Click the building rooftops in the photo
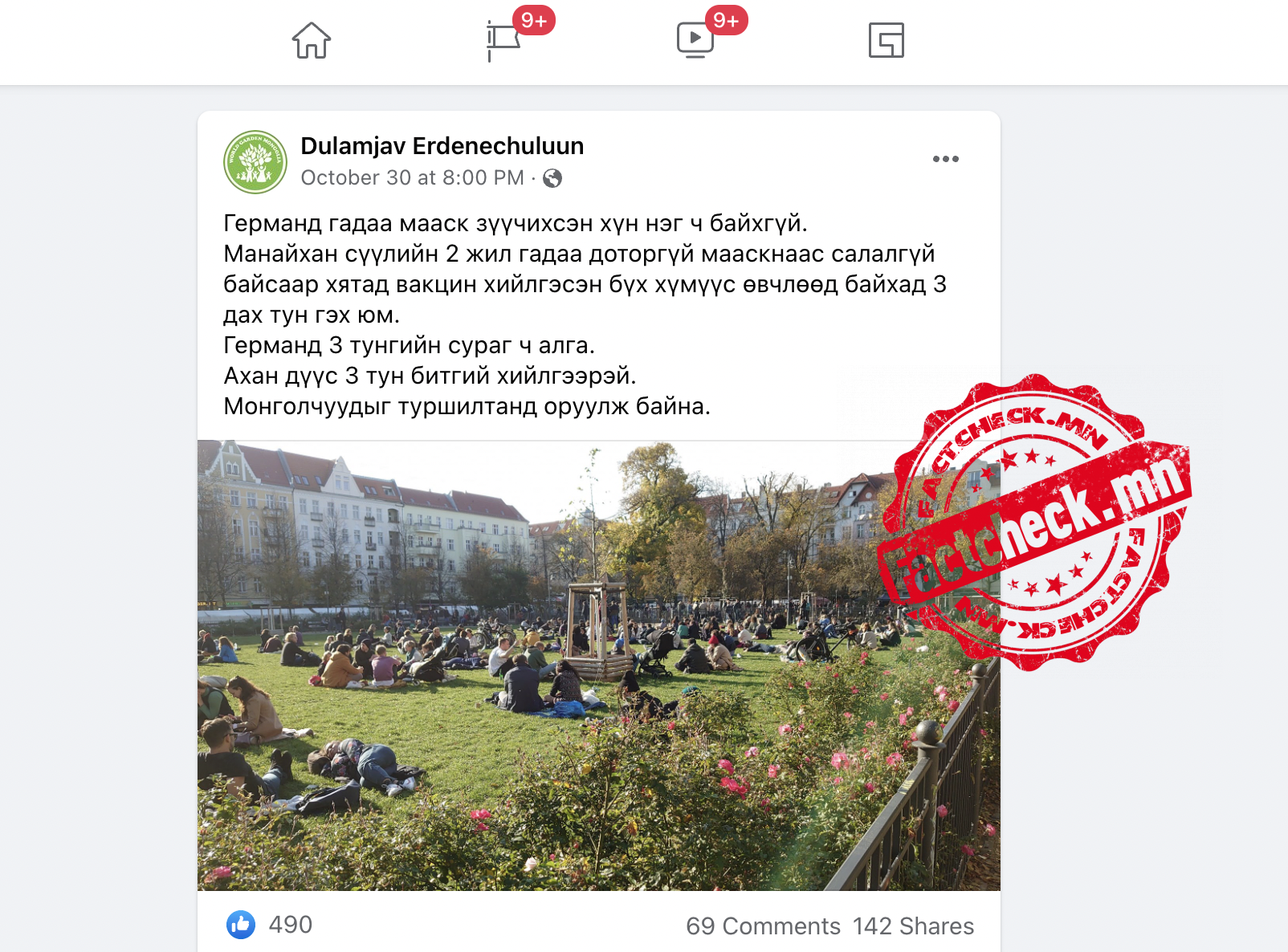 [361, 478]
